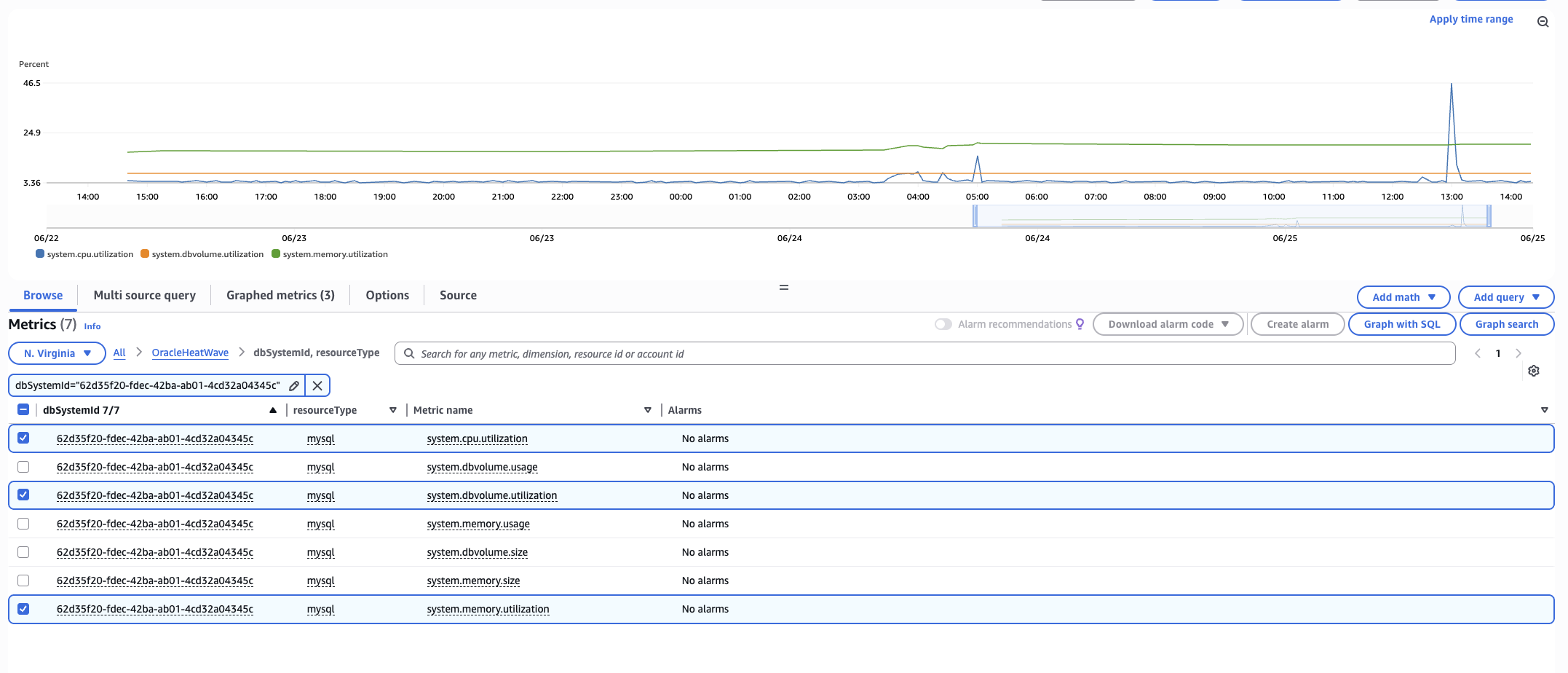
Task: Click inside the metric search field
Action: point(655,353)
